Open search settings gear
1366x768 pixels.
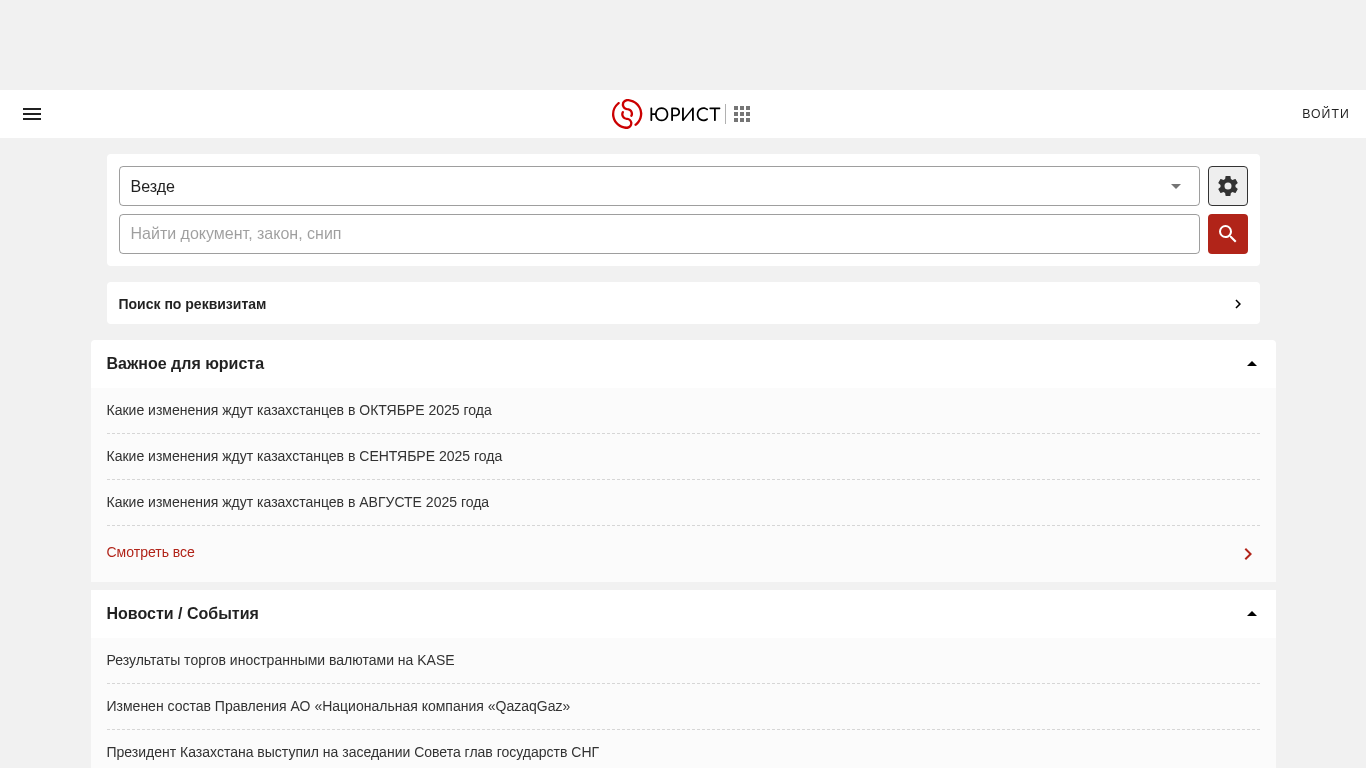[x=1227, y=186]
